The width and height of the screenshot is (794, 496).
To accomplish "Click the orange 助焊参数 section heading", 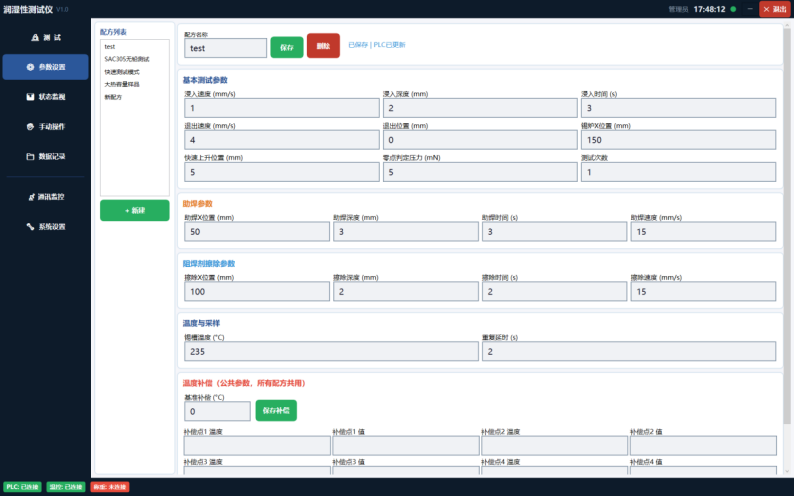I will click(x=197, y=203).
